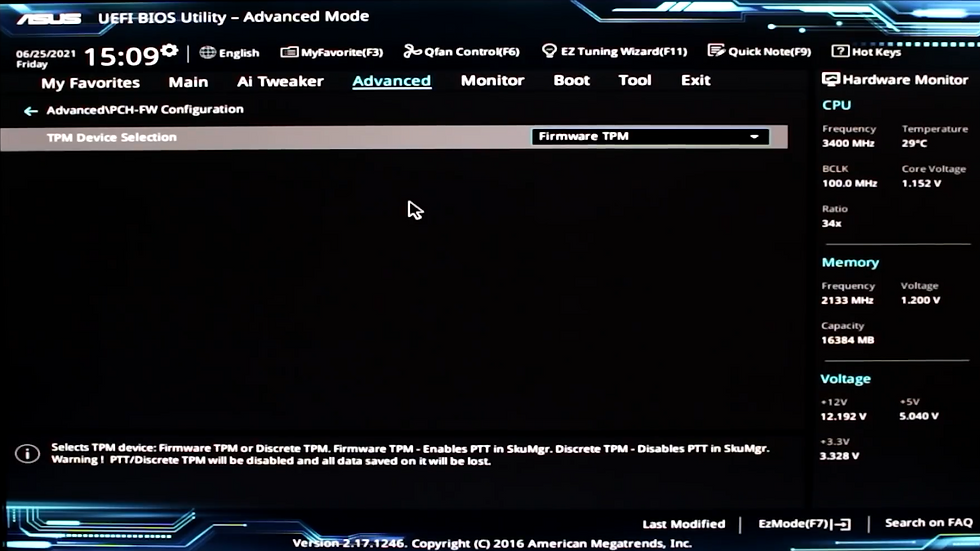Click the globe language icon
Viewport: 980px width, 551px height.
click(208, 52)
